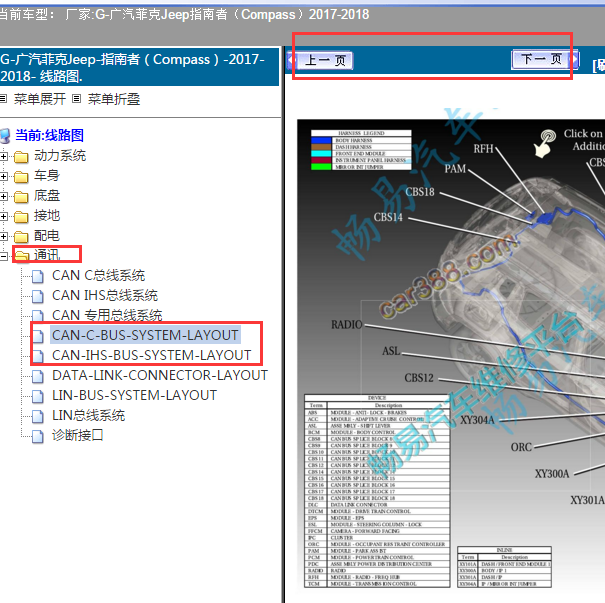Click the PAM label in diagram

click(455, 169)
